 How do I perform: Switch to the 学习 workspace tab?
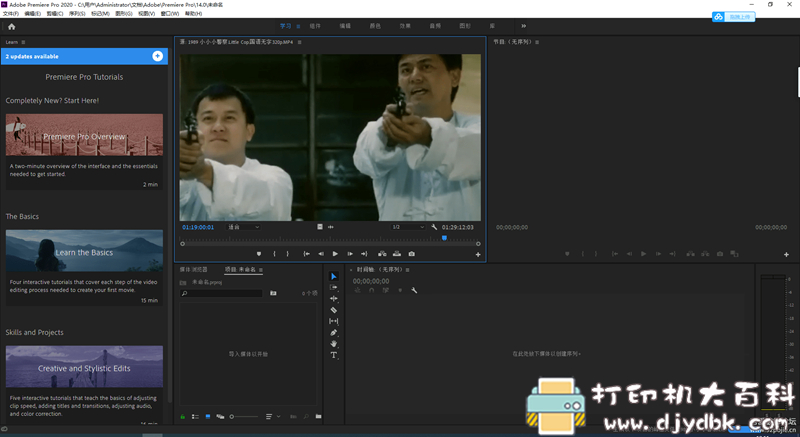(x=285, y=26)
